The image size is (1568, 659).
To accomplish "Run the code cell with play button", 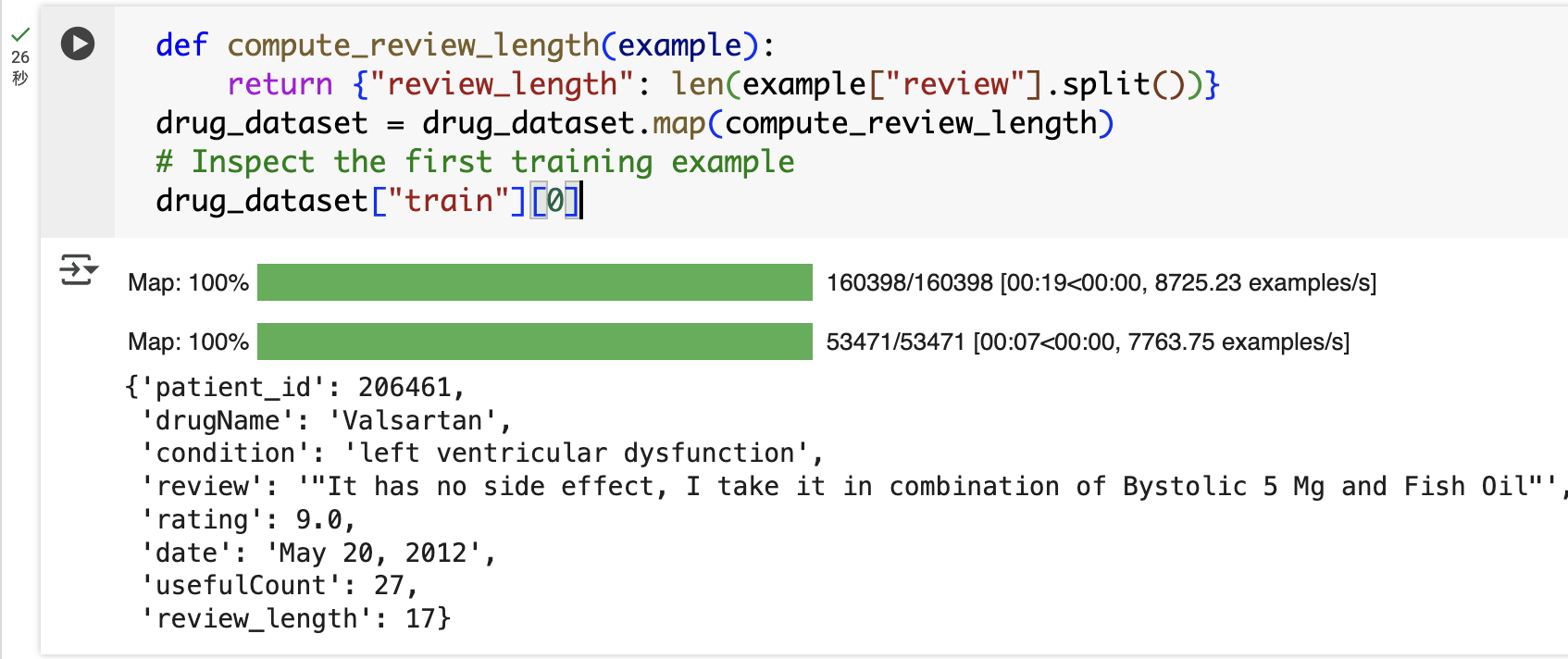I will click(x=78, y=44).
